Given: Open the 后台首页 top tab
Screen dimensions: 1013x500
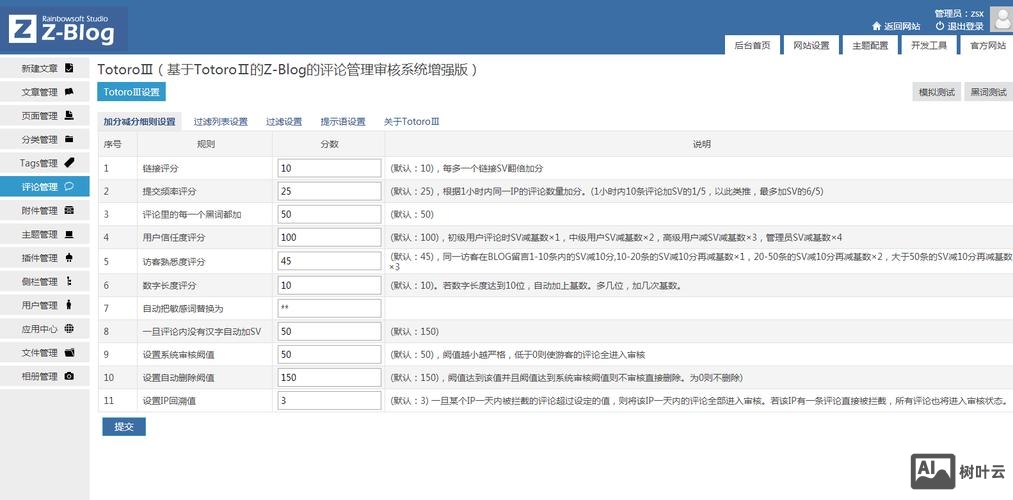Looking at the screenshot, I should [x=753, y=45].
